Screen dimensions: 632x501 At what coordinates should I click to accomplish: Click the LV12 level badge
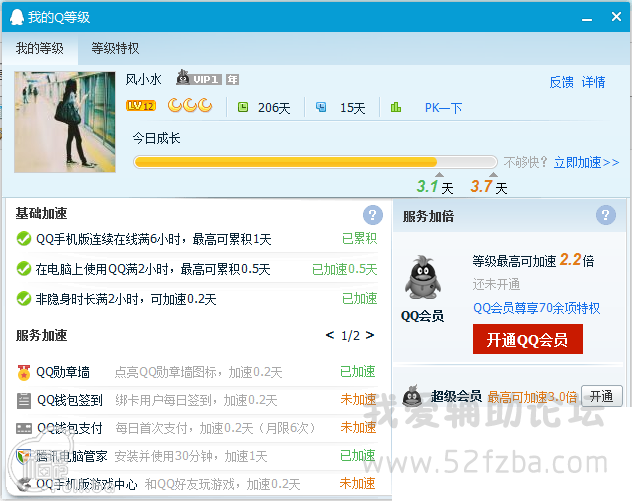coord(141,106)
